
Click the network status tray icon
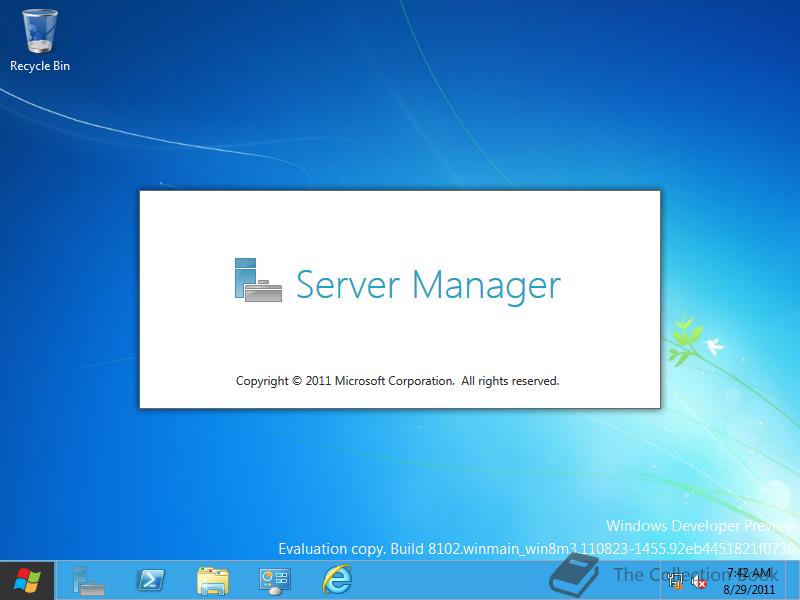click(675, 581)
